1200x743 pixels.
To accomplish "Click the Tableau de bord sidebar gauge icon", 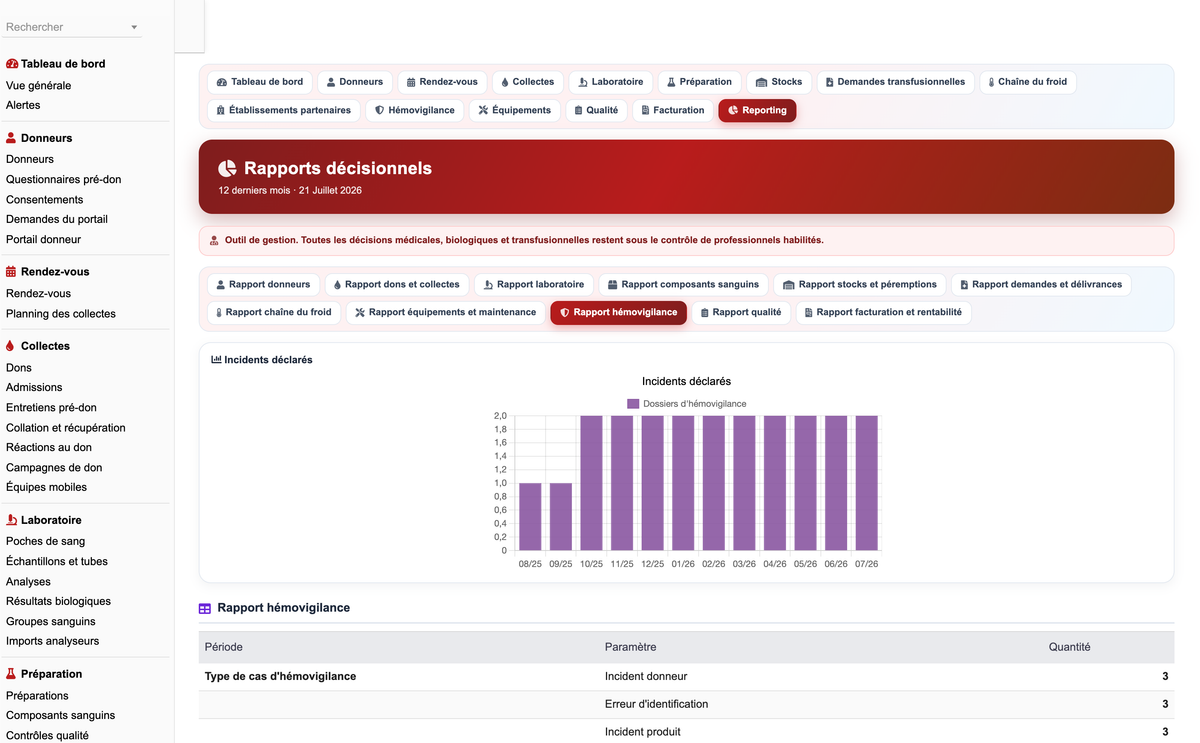I will (12, 64).
